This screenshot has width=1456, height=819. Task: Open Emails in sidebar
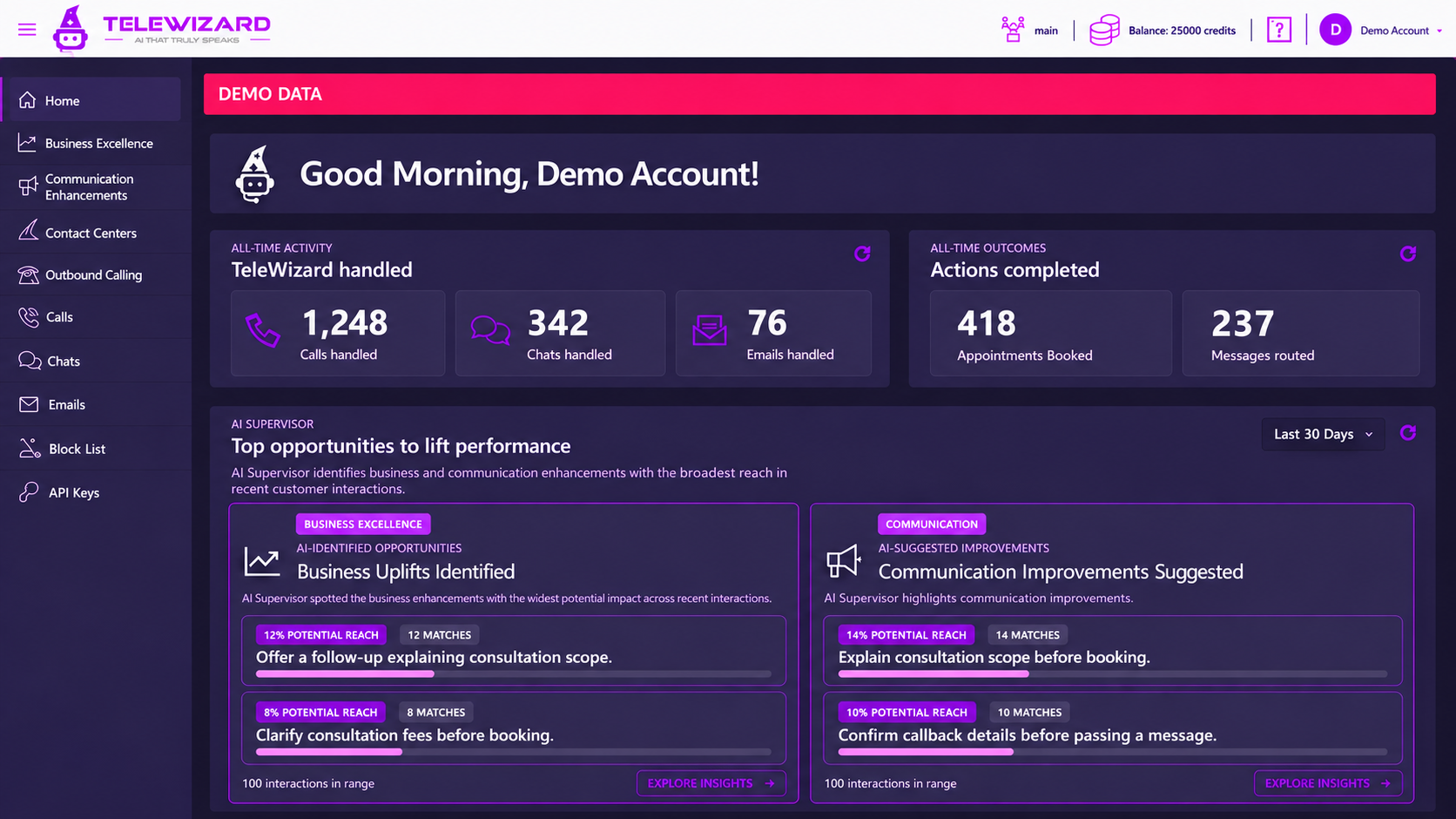tap(96, 404)
